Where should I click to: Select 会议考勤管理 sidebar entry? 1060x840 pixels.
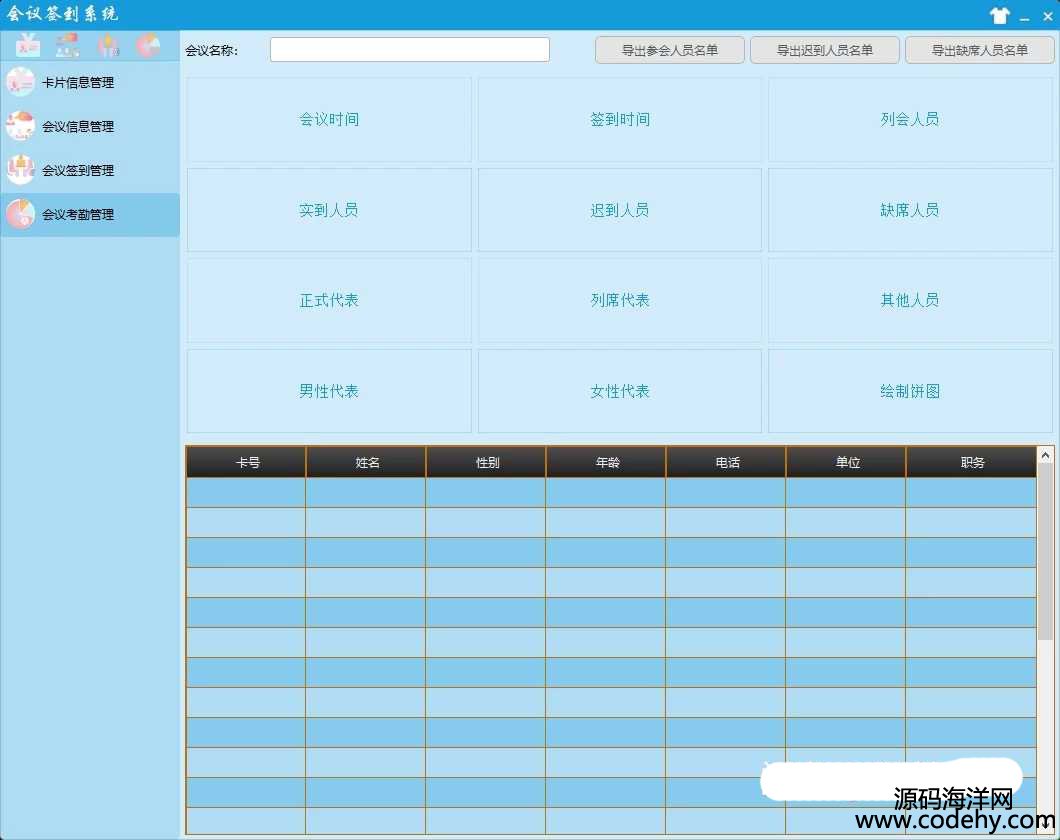pos(78,215)
